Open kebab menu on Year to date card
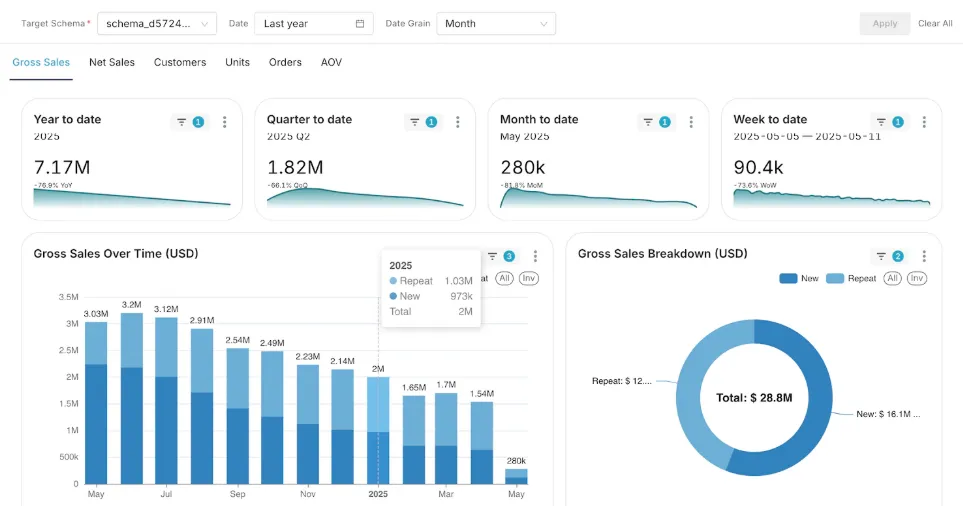Screen dimensions: 963x506 click(224, 122)
